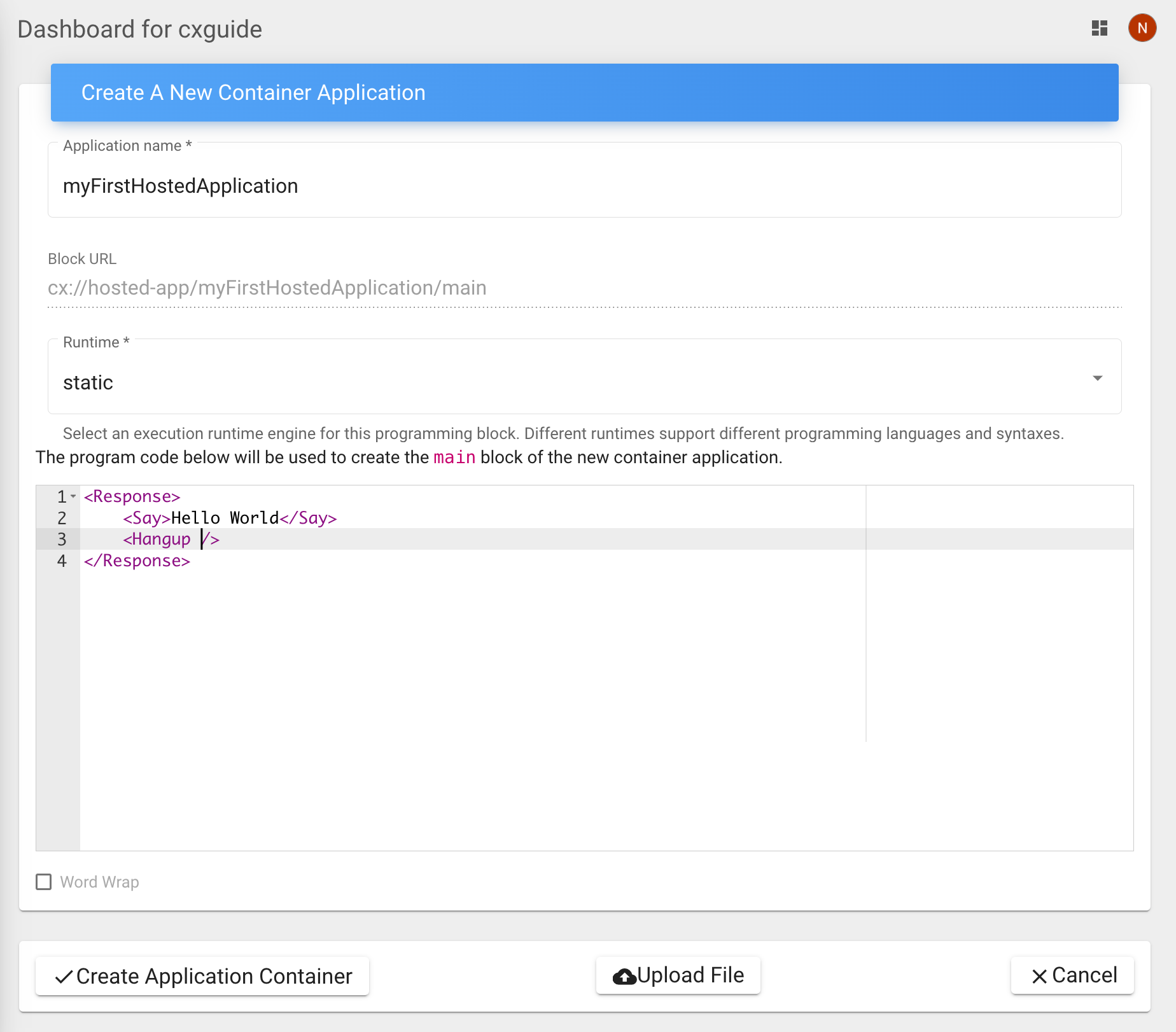Click Create Application Container button
The height and width of the screenshot is (1032, 1176).
pos(202,976)
